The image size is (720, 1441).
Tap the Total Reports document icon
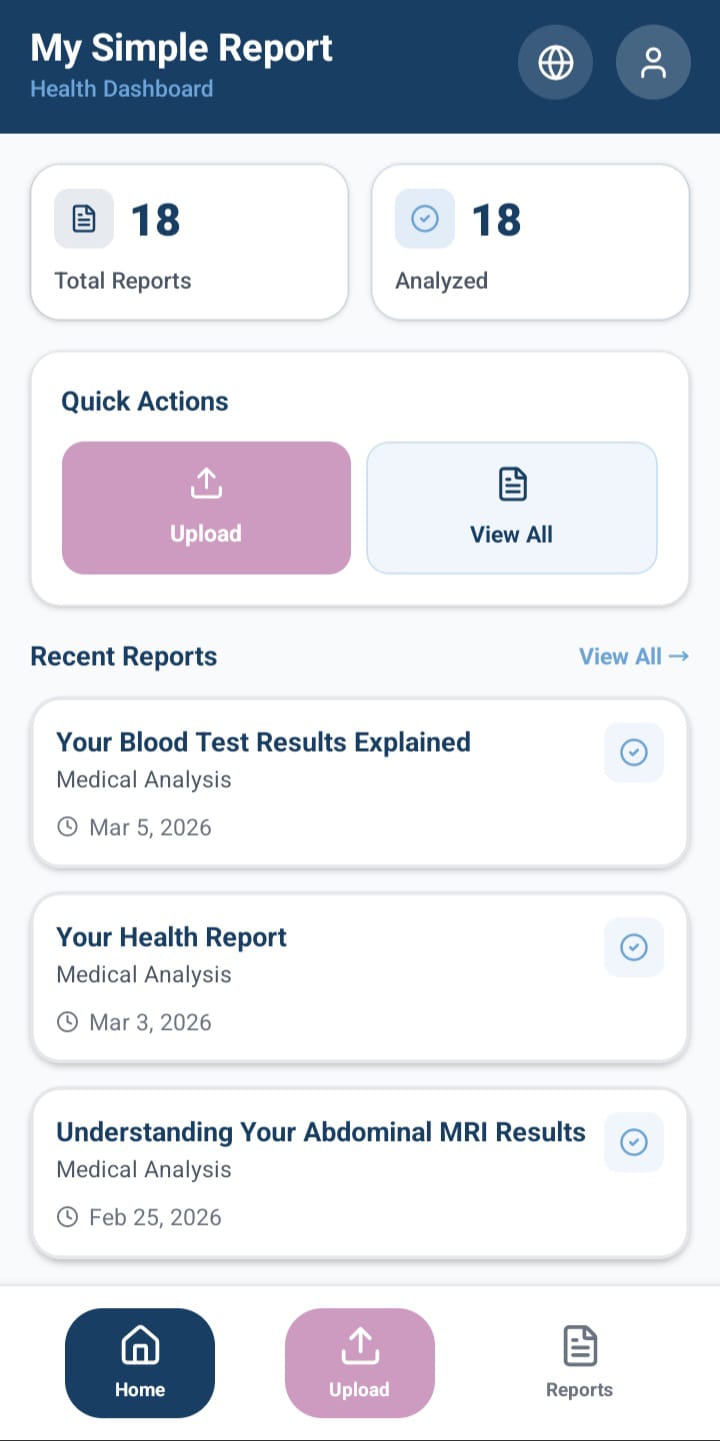84,219
